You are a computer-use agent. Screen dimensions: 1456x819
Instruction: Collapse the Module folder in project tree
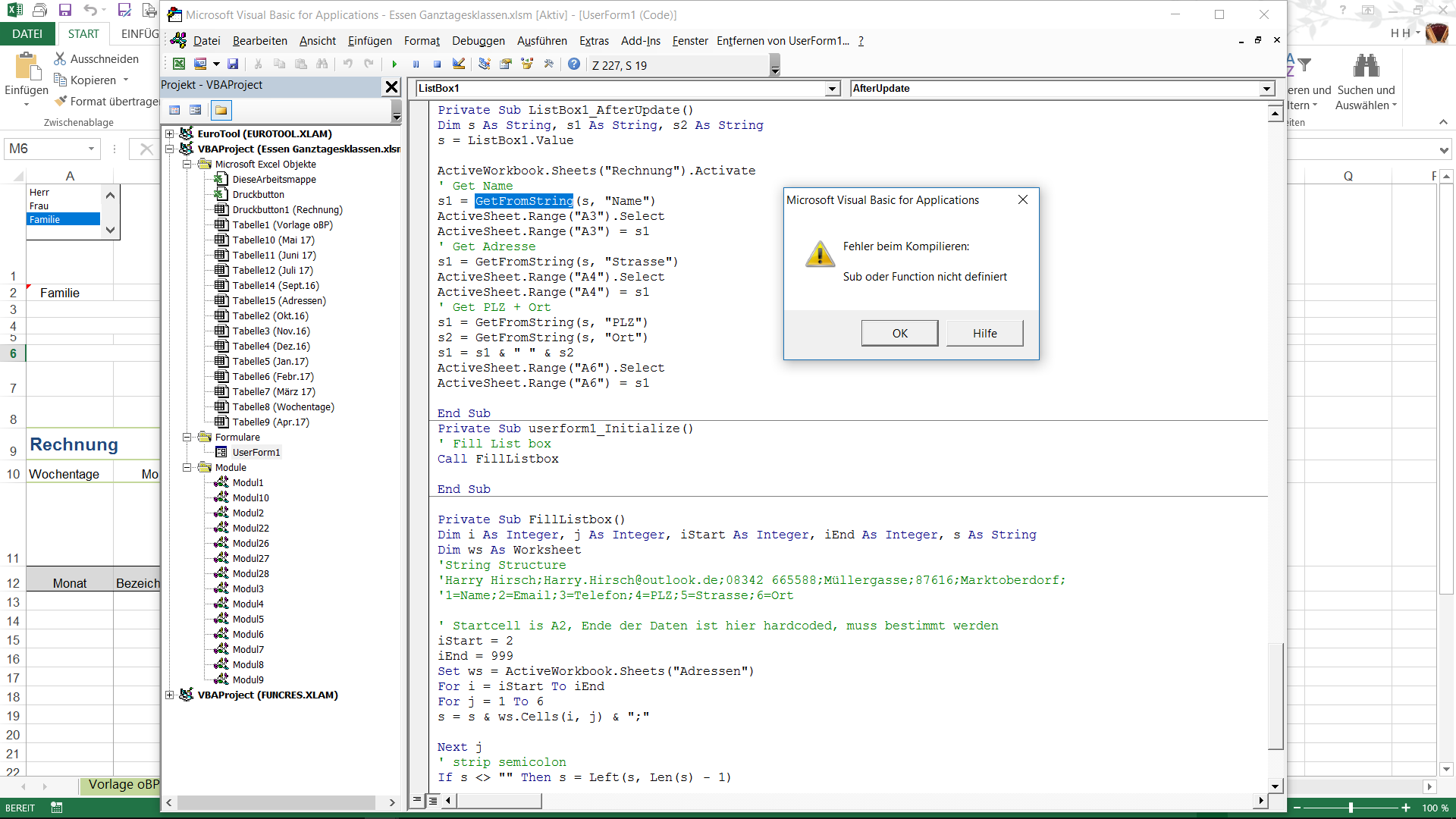[187, 468]
